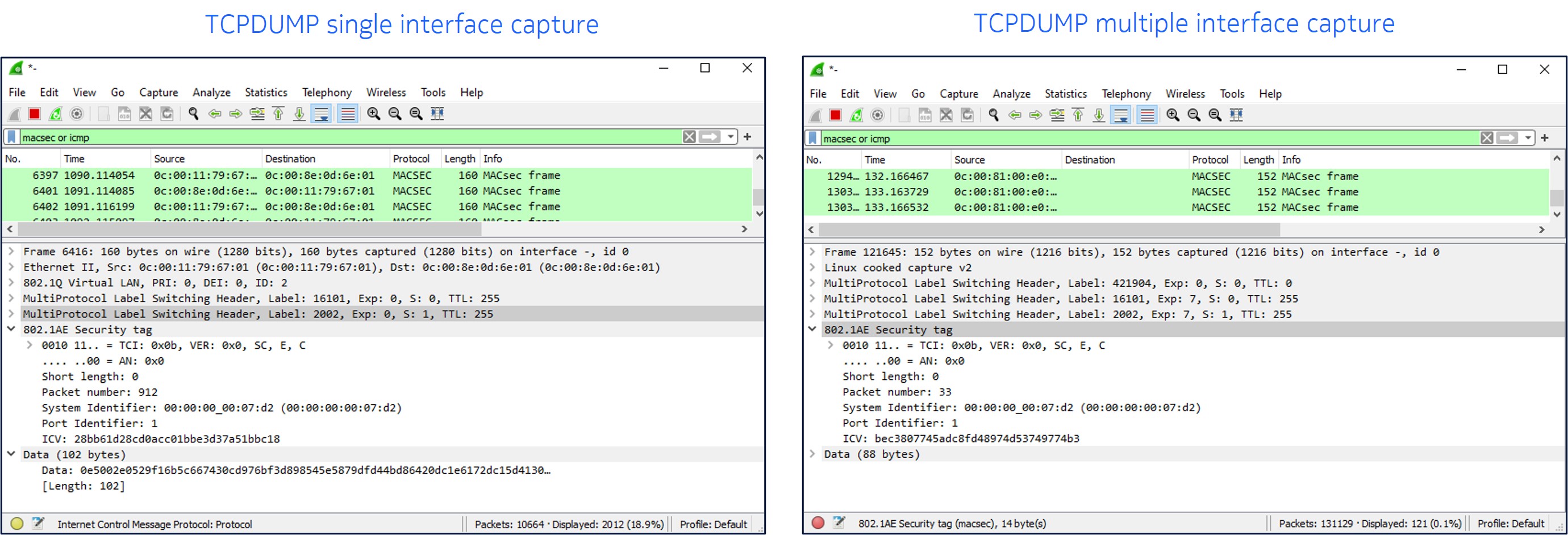Viewport: 1568px width, 535px height.
Task: Open Statistics menu in single interface window
Action: pos(266,93)
